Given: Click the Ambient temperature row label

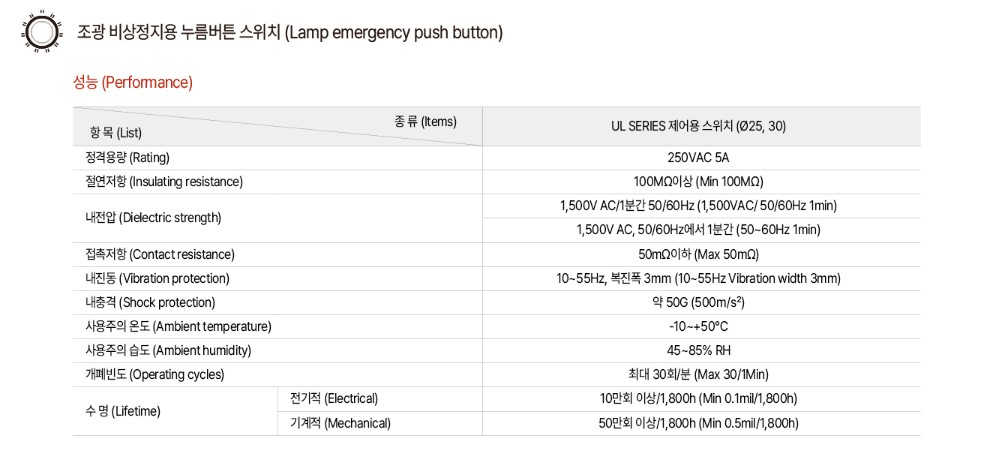Looking at the screenshot, I should 178,327.
